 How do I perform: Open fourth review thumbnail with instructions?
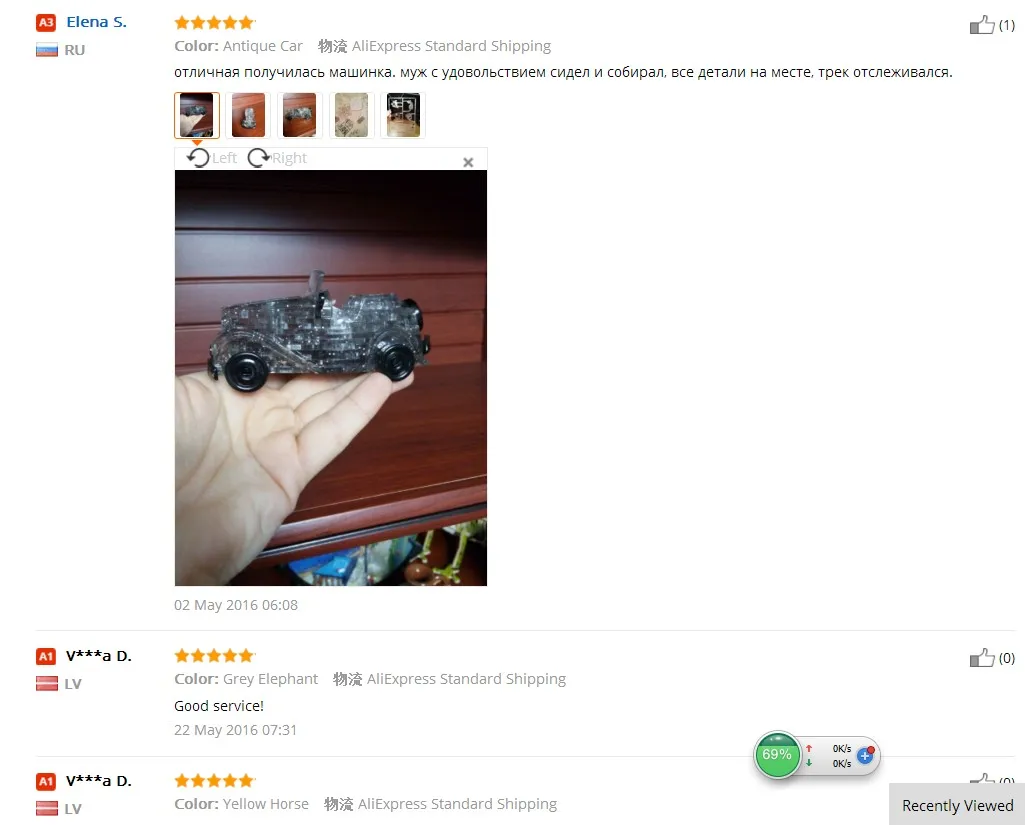coord(351,115)
